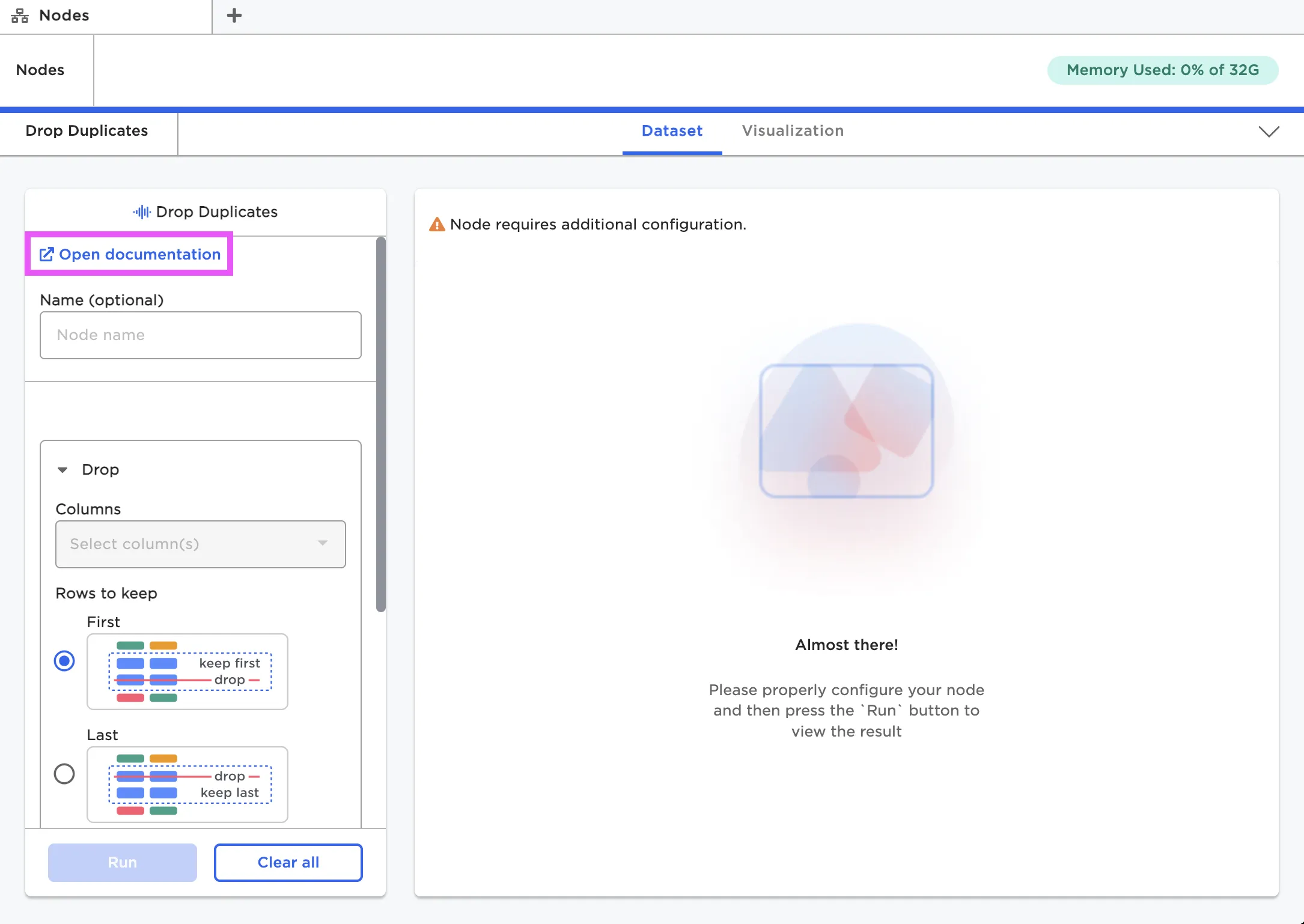1304x924 pixels.
Task: Click the Nodes network icon in top tab
Action: click(x=20, y=16)
